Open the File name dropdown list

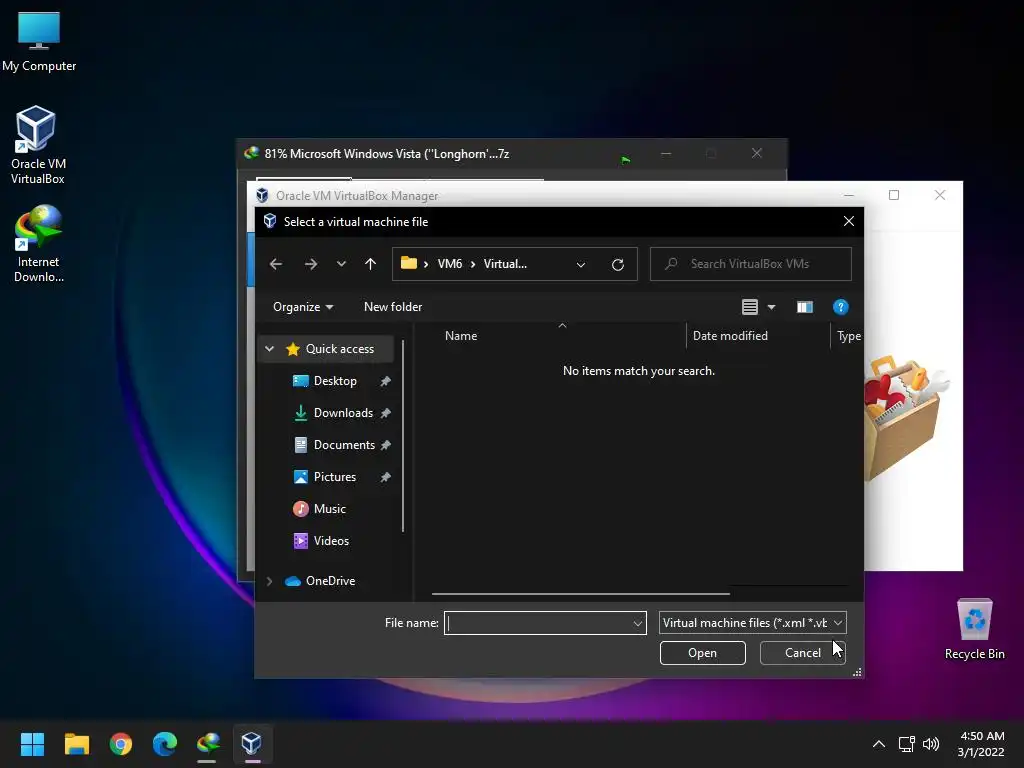point(638,623)
